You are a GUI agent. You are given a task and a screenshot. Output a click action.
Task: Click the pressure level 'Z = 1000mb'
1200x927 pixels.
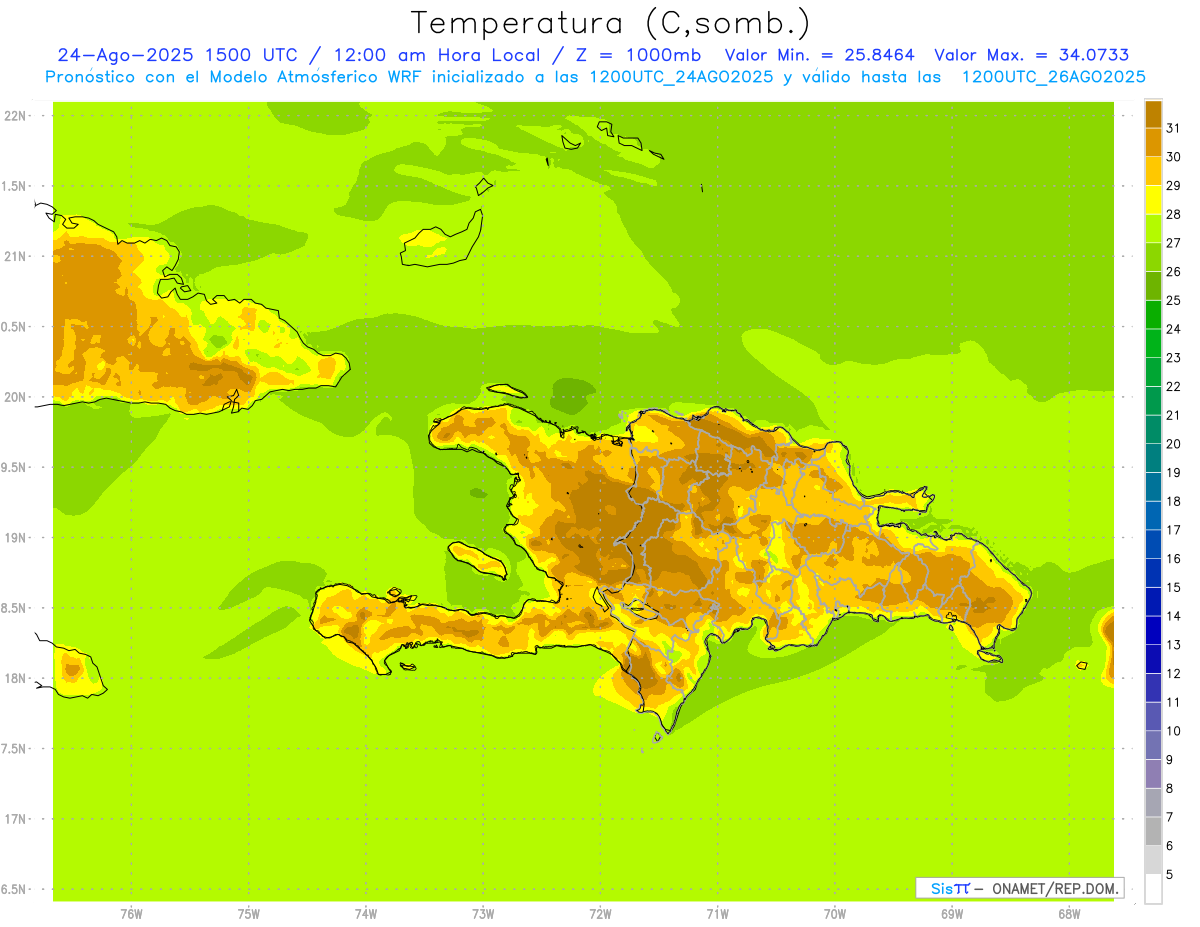pyautogui.click(x=638, y=55)
